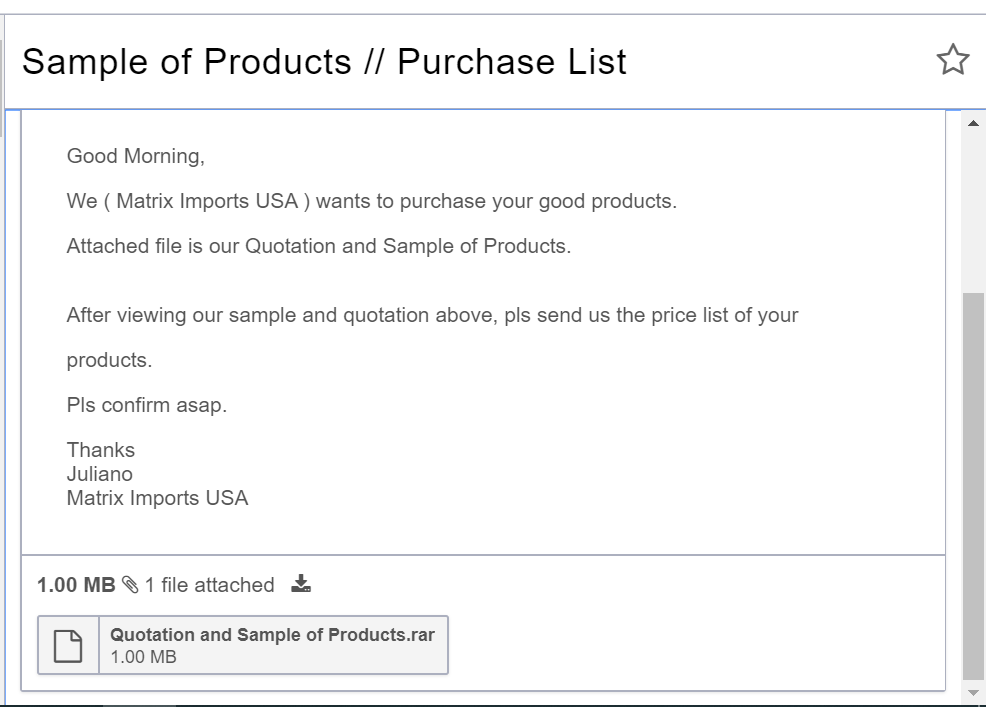The height and width of the screenshot is (707, 986).
Task: Click the scrollbar track above the thumb
Action: (973, 210)
